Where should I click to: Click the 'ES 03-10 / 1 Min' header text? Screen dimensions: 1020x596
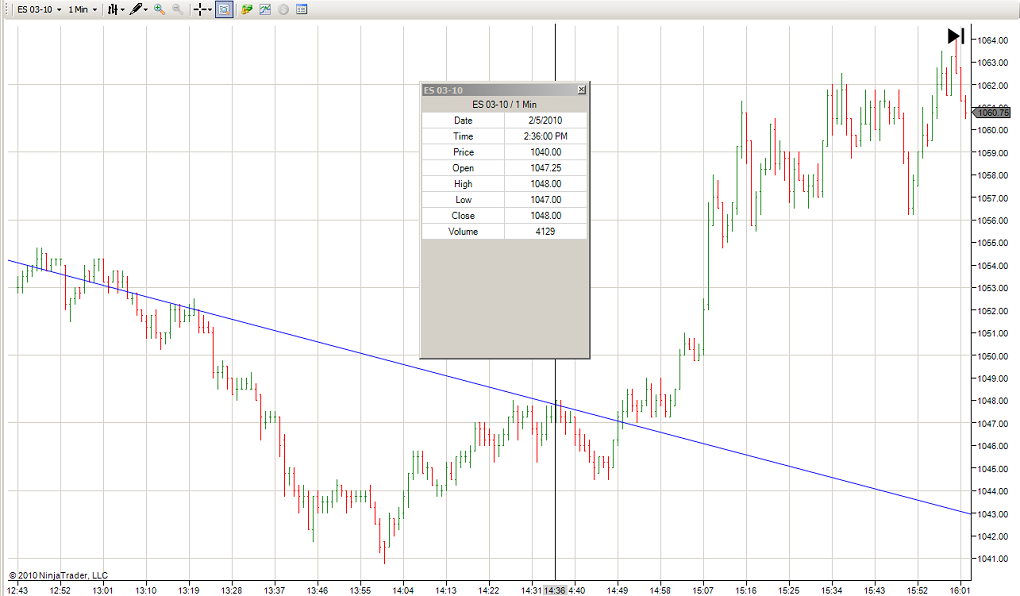click(504, 104)
